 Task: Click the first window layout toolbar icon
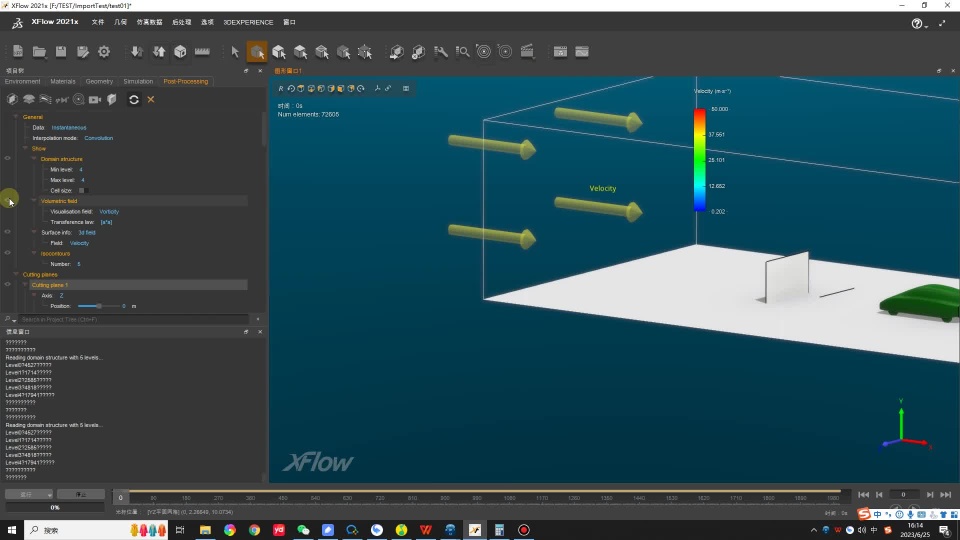[x=560, y=52]
